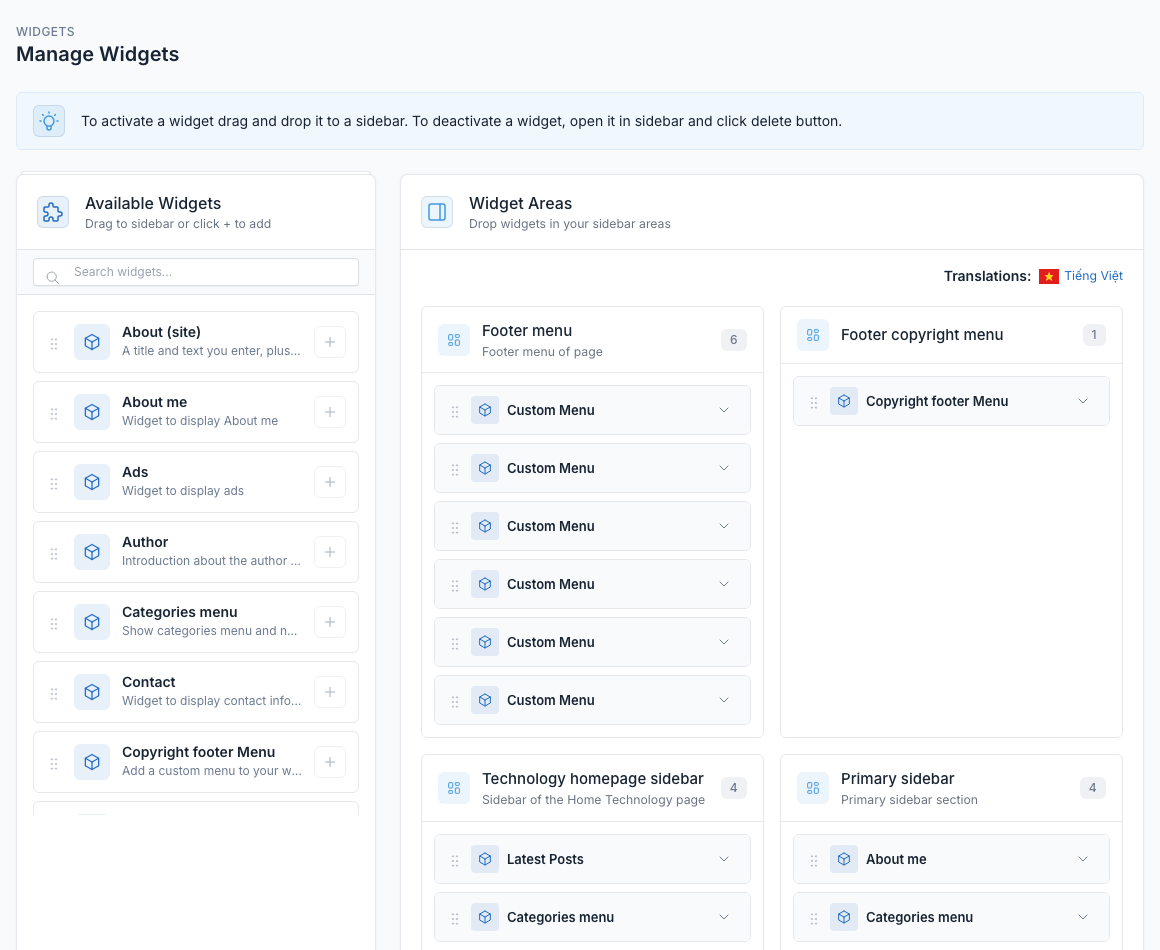Image resolution: width=1160 pixels, height=950 pixels.
Task: Click grid icon beside Technology homepage sidebar
Action: (454, 788)
